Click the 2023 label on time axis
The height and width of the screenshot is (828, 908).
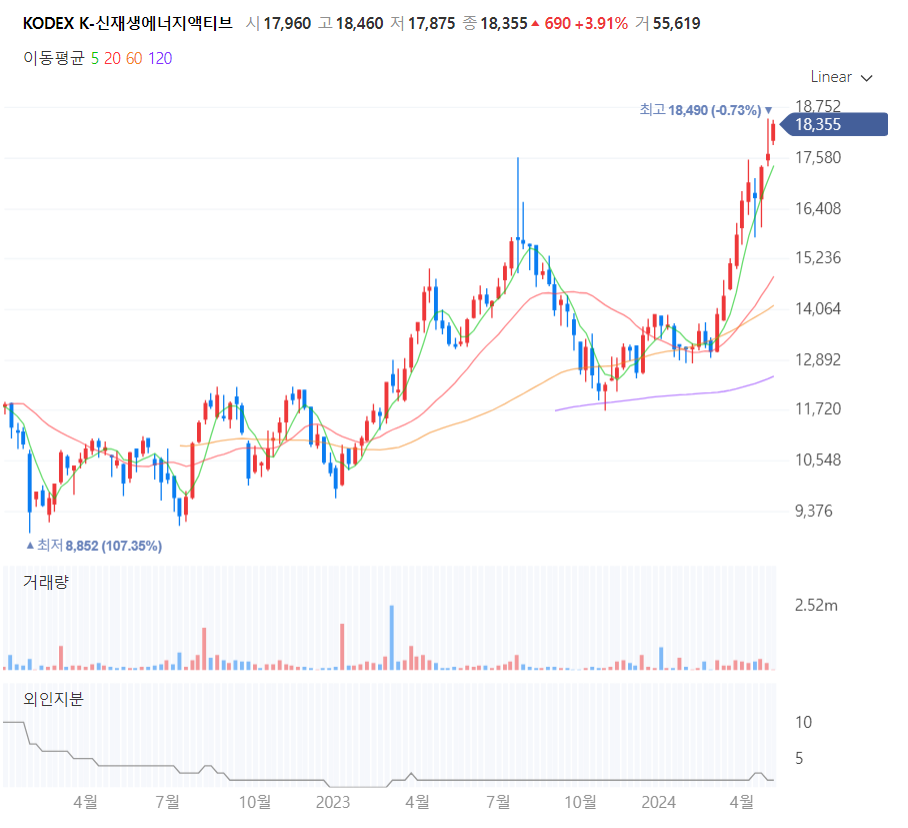[x=333, y=802]
